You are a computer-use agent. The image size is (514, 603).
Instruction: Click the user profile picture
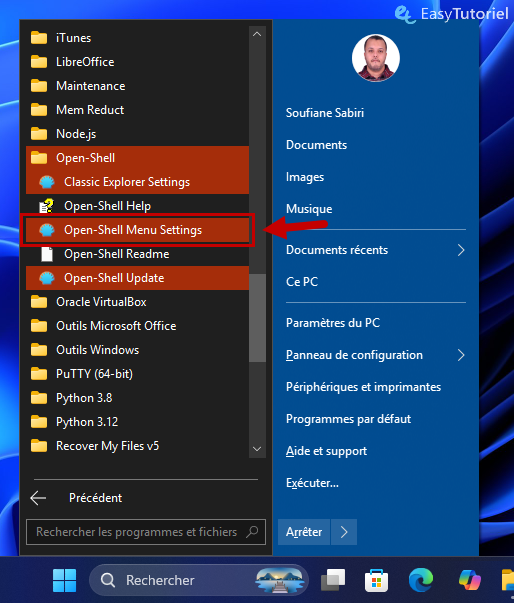pos(376,58)
